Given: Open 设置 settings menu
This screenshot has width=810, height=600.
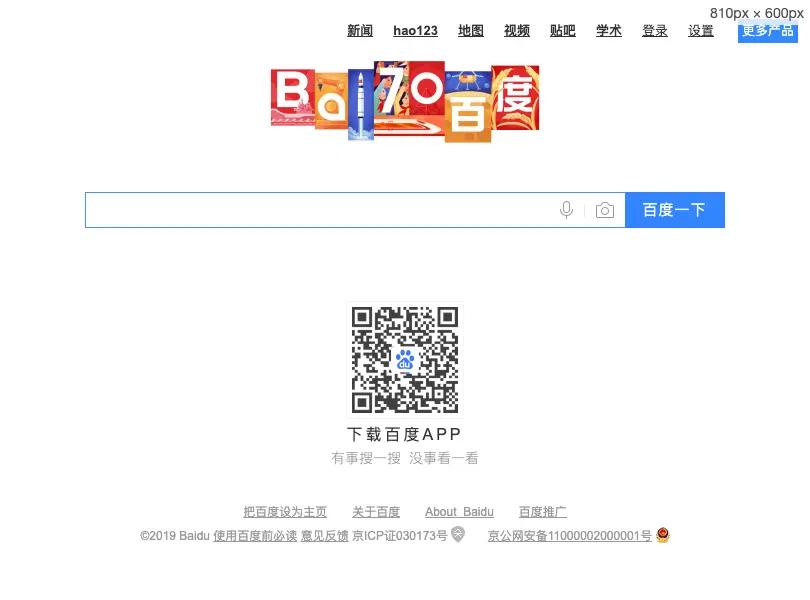Looking at the screenshot, I should [x=701, y=31].
